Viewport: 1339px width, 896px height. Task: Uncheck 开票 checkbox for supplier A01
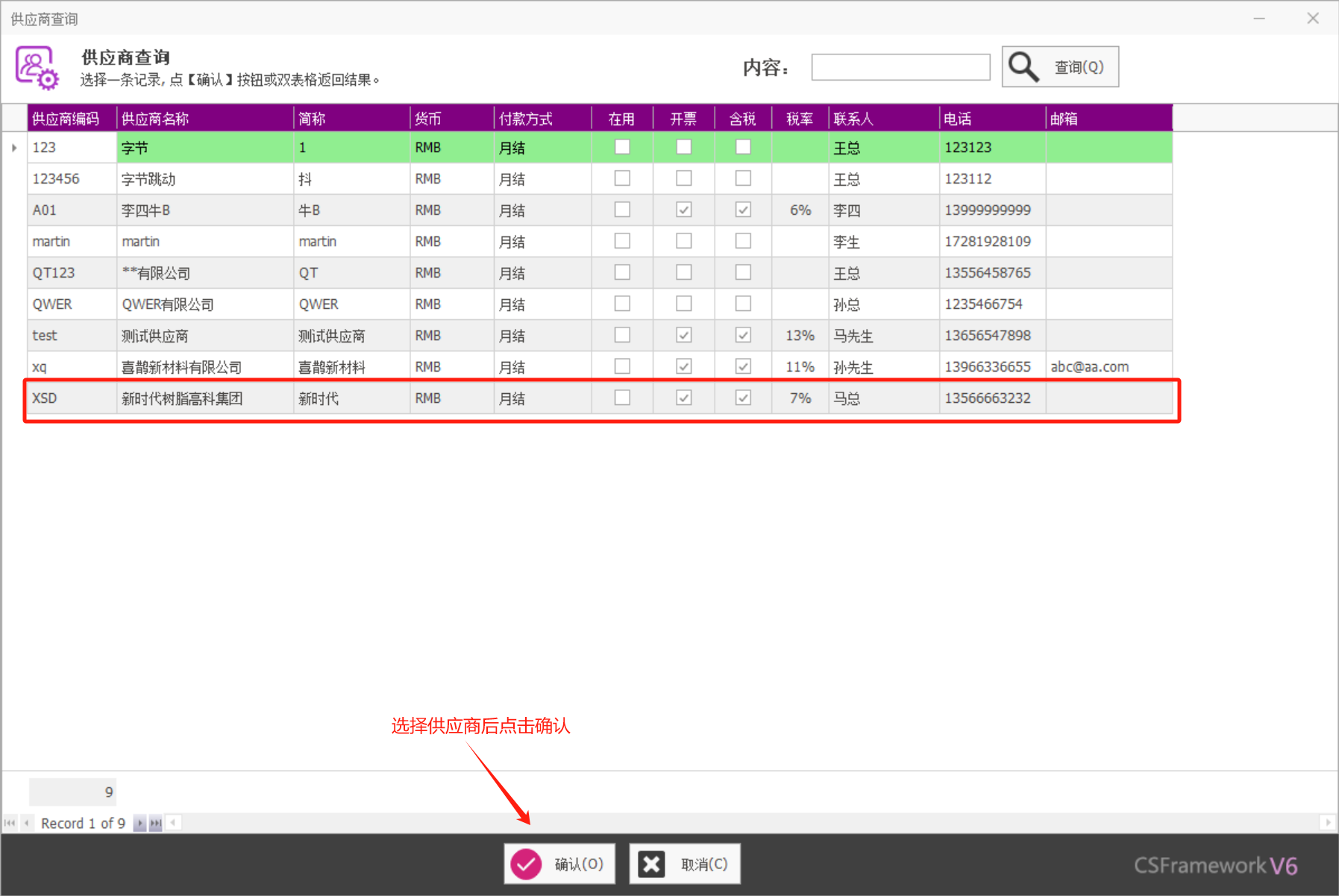683,210
